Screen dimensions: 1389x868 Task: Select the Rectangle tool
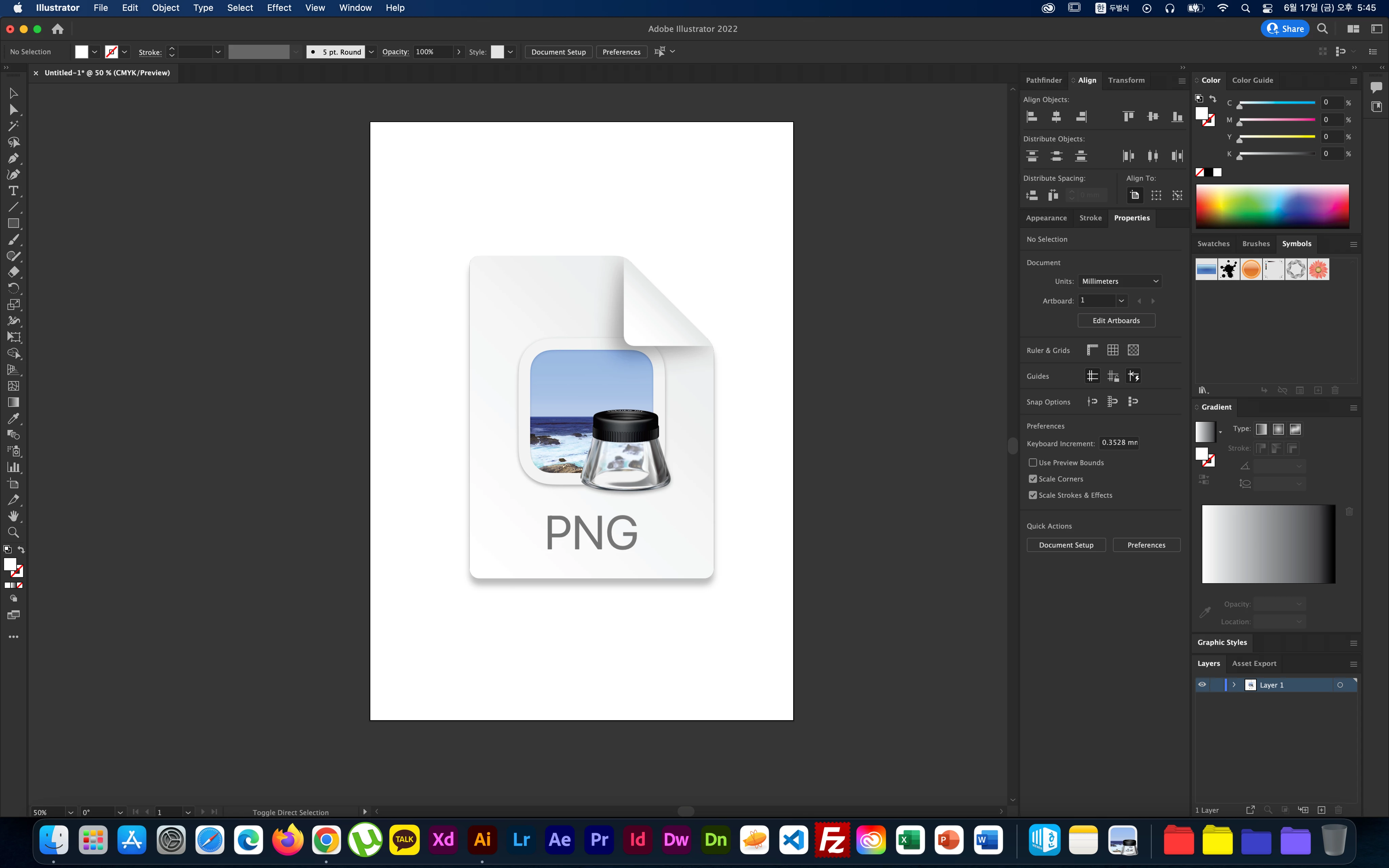13,223
